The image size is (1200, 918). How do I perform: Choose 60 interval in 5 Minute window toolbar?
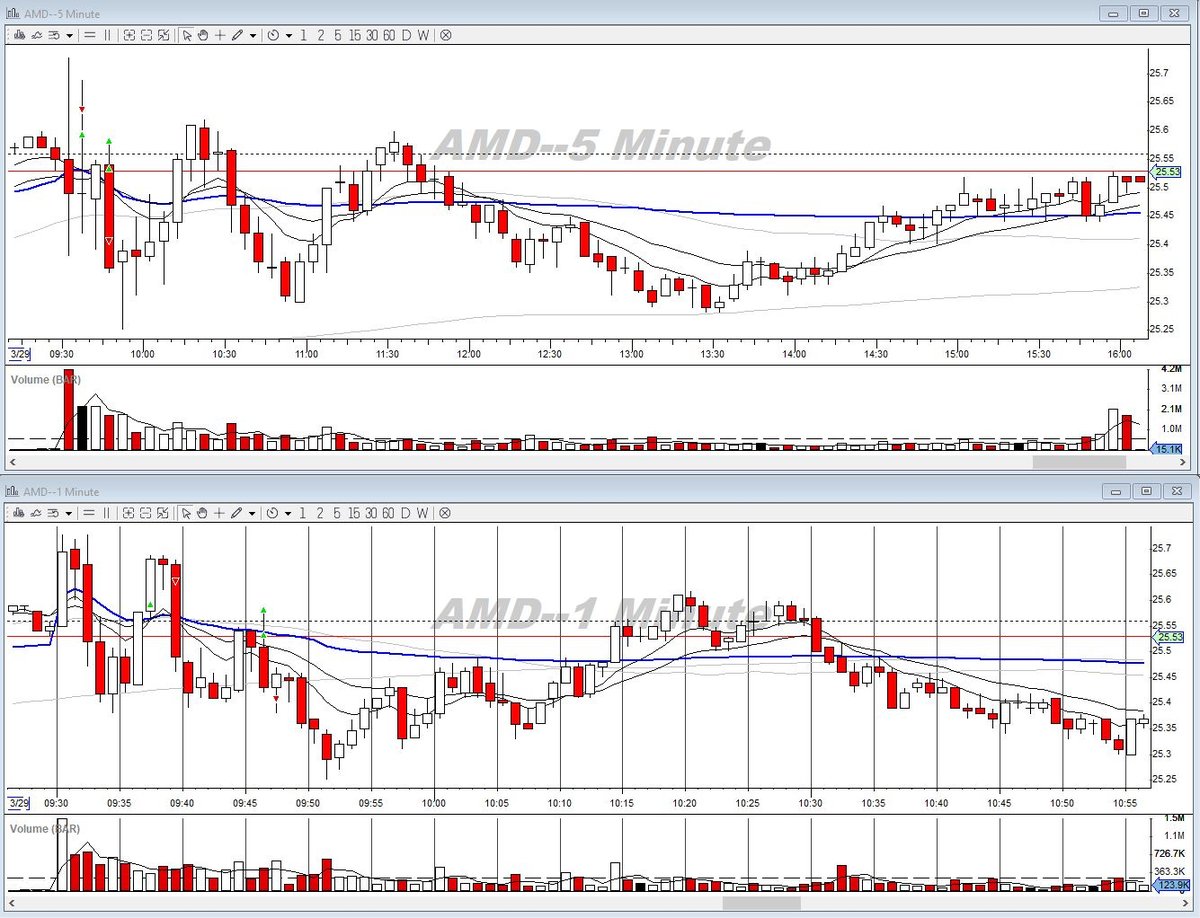point(389,35)
